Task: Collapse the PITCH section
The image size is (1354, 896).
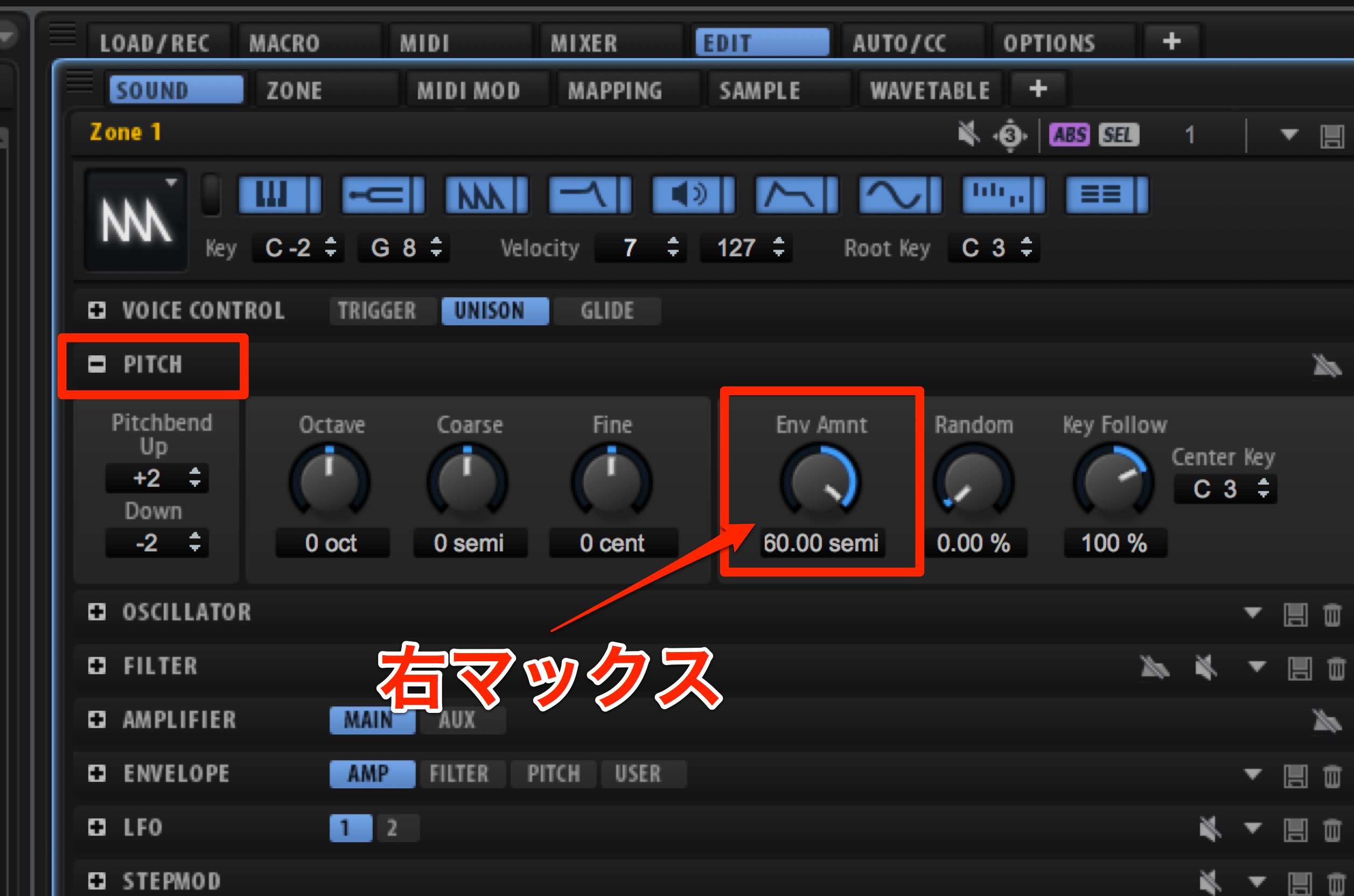Action: pyautogui.click(x=96, y=364)
